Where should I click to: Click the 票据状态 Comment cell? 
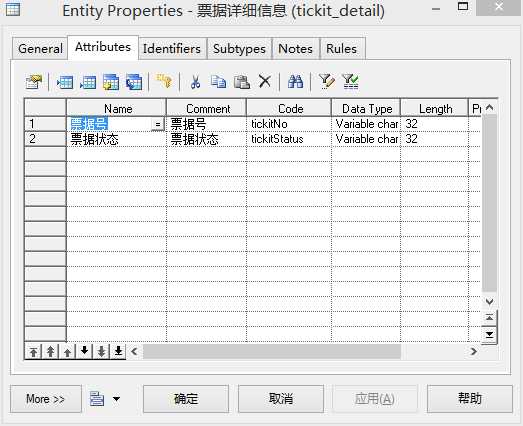(206, 139)
